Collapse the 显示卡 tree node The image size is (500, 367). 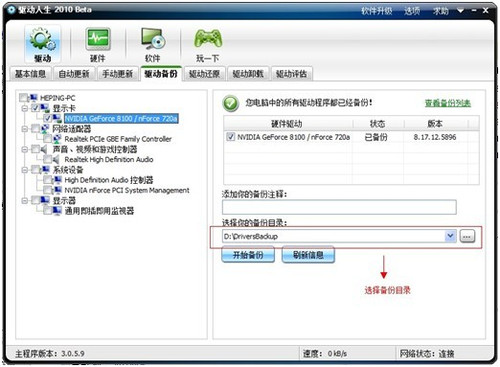point(25,108)
